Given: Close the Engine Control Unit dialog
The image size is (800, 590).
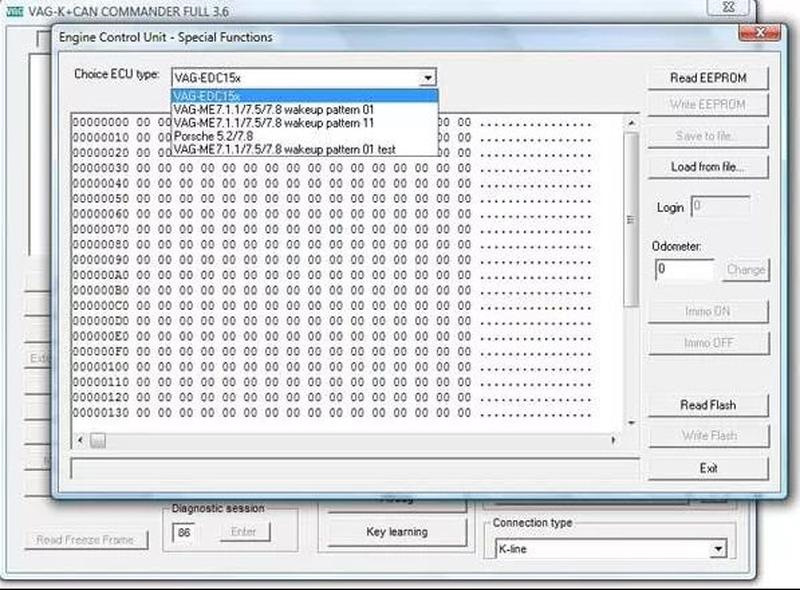Looking at the screenshot, I should tap(759, 33).
